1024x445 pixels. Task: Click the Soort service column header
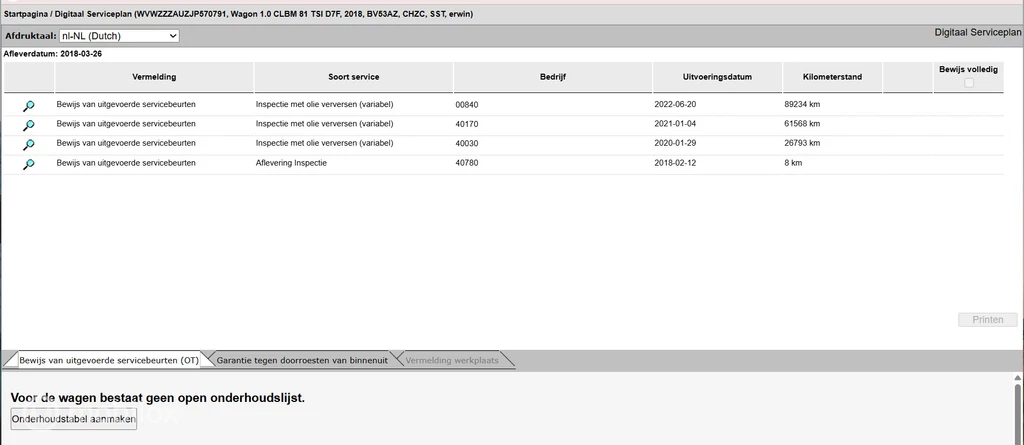click(x=353, y=77)
